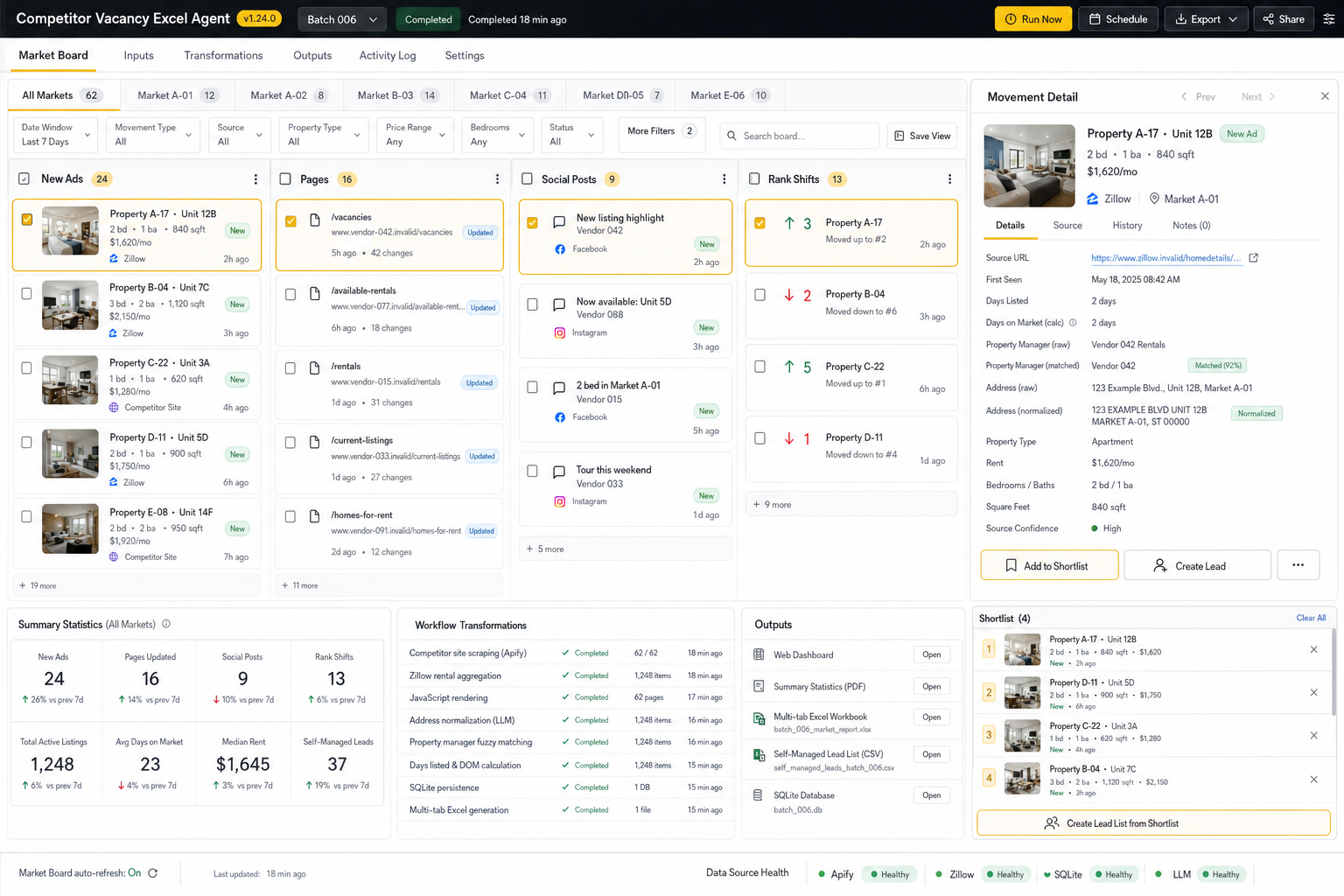Open Rank Shifts column kebab menu
The image size is (1344, 896).
949,179
